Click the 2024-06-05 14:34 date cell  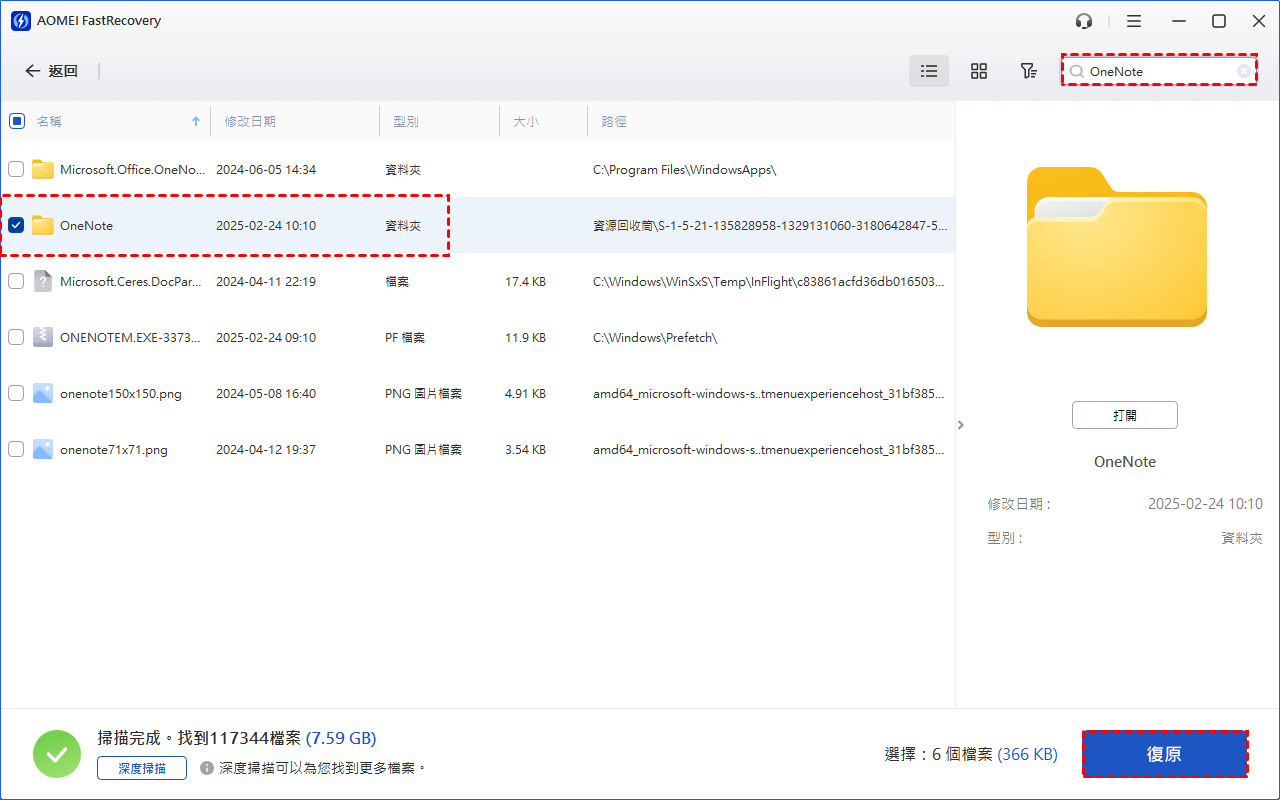click(x=266, y=169)
